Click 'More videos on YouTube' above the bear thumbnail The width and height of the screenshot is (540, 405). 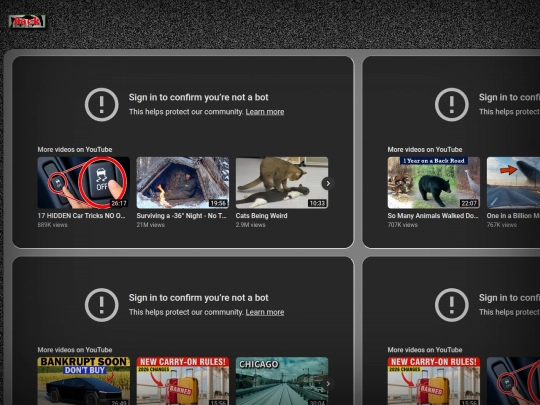click(x=425, y=149)
